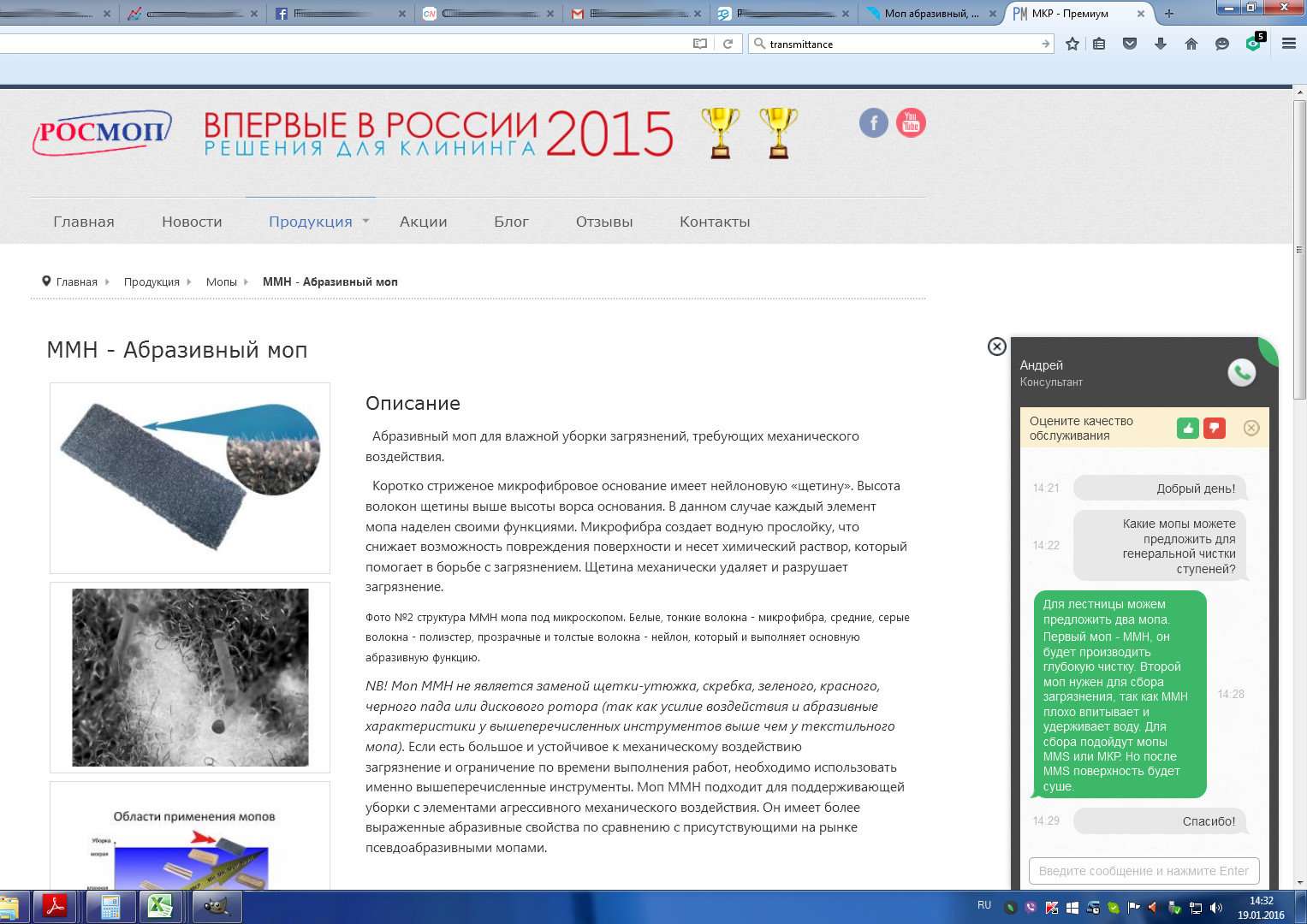Open Adobe Reader from the taskbar
The width and height of the screenshot is (1307, 924).
[56, 906]
